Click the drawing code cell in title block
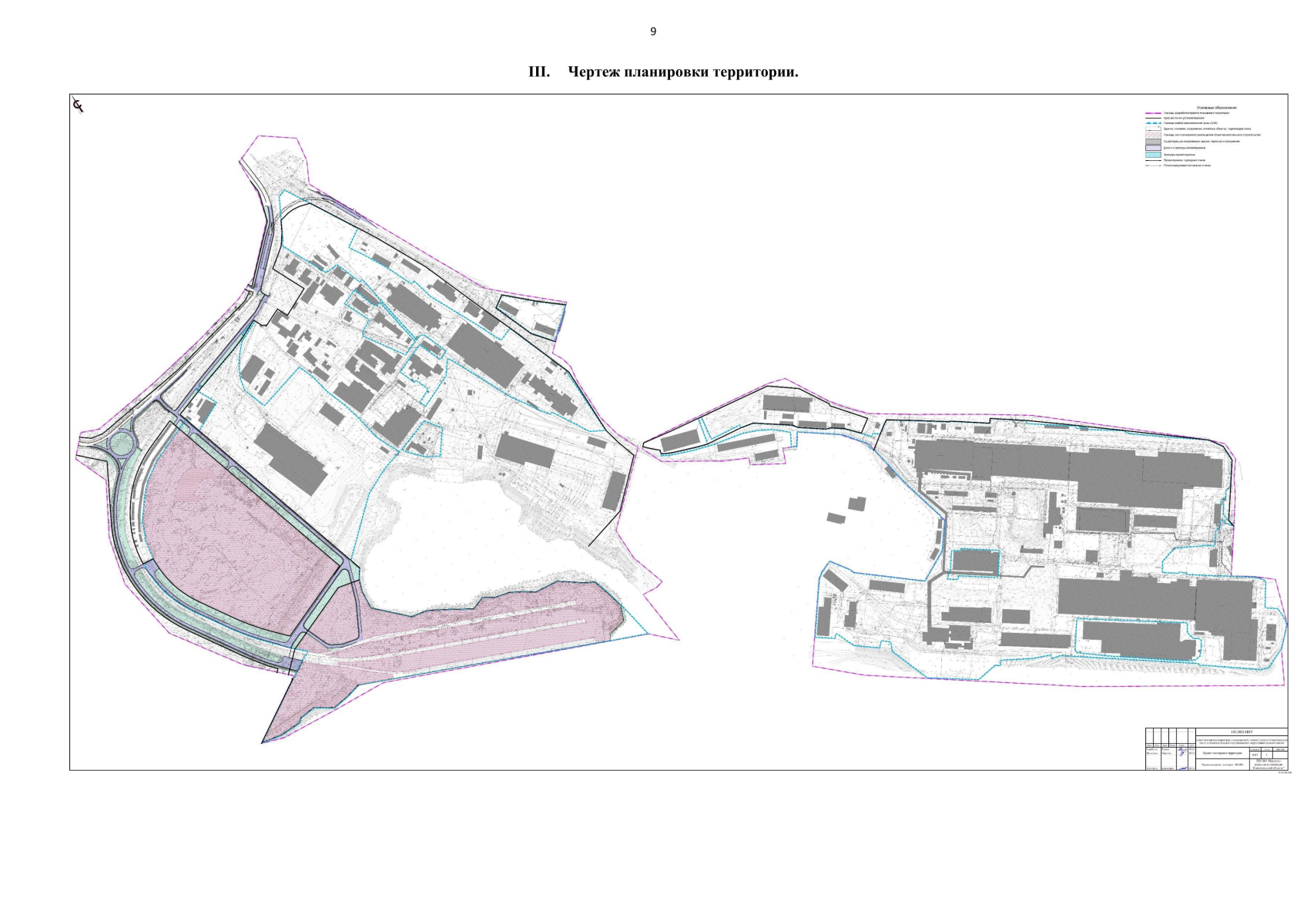The height and width of the screenshot is (924, 1307). [x=1241, y=732]
